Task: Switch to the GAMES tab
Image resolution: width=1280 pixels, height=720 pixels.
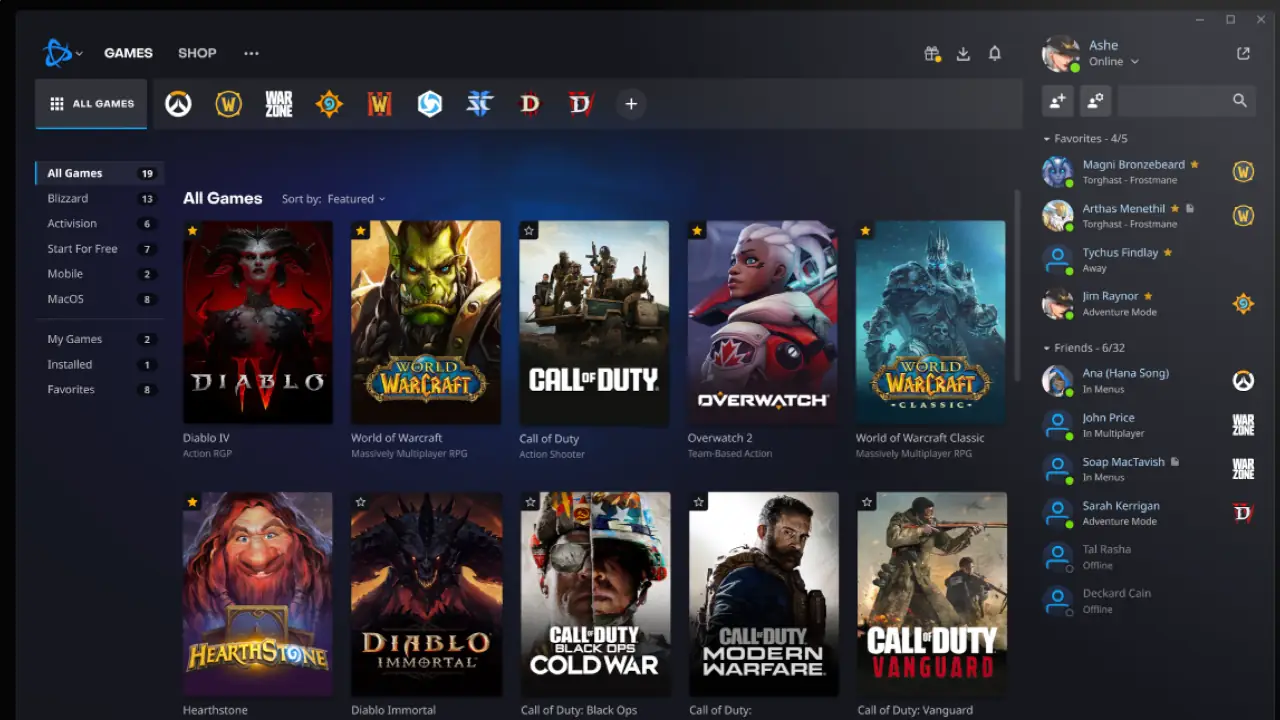Action: pos(129,53)
